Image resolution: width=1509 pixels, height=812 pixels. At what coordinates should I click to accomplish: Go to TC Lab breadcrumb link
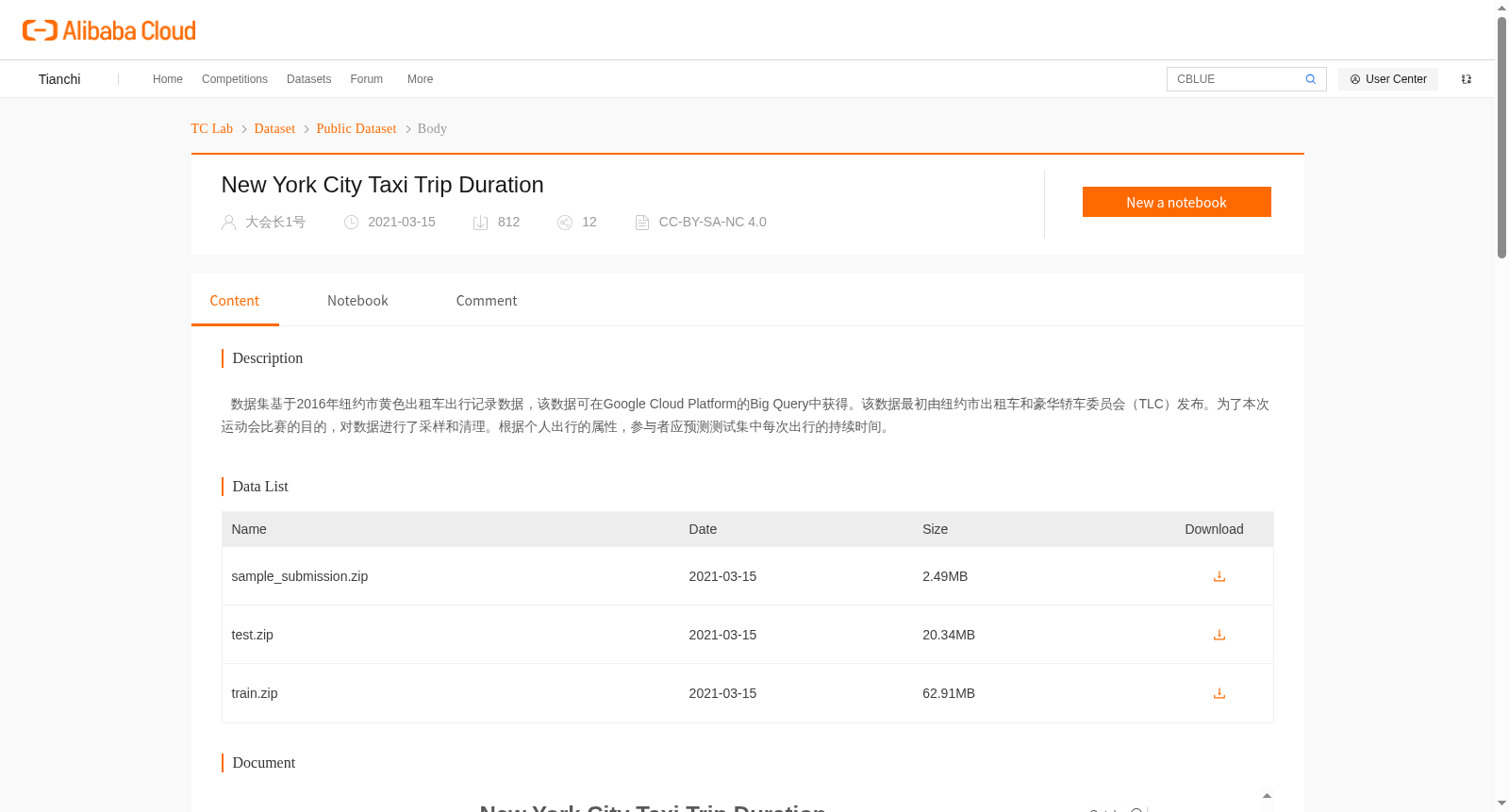(x=212, y=128)
